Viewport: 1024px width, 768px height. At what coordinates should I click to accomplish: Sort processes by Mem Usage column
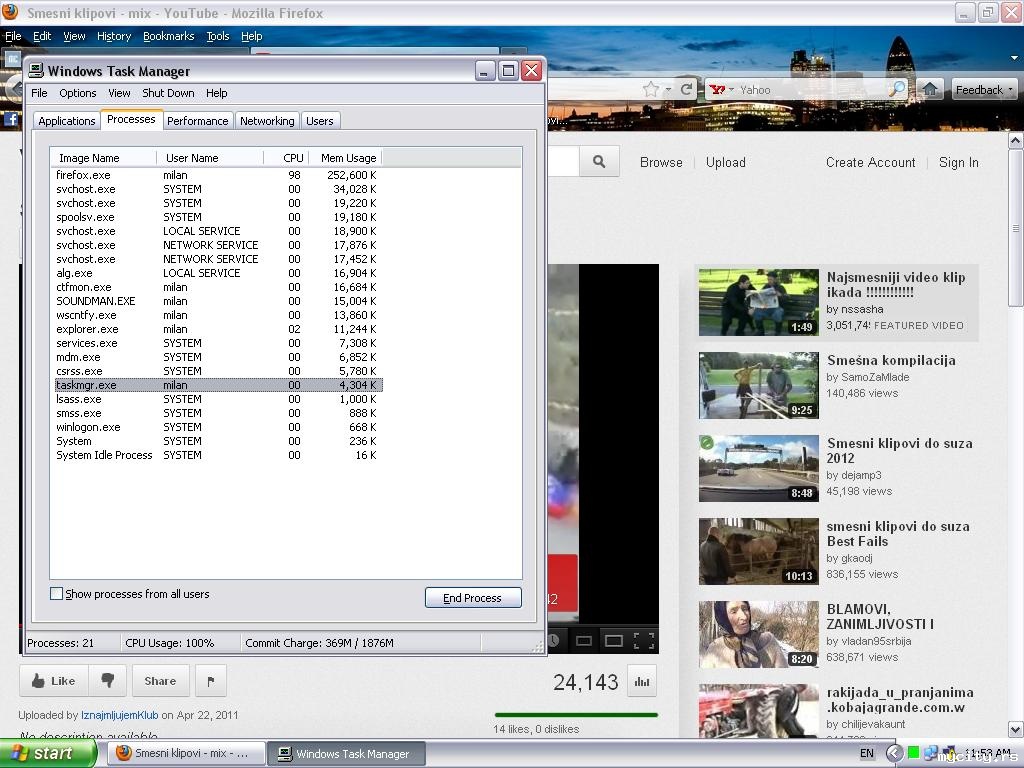(x=347, y=158)
